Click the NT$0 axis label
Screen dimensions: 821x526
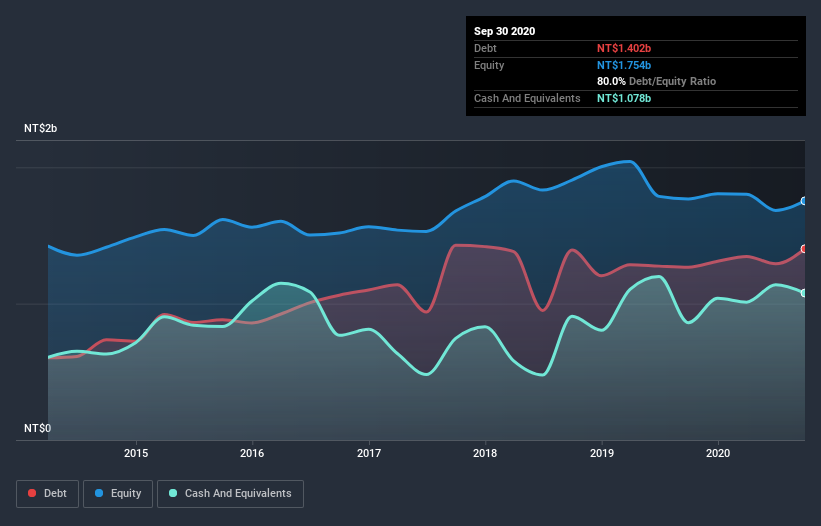point(37,428)
